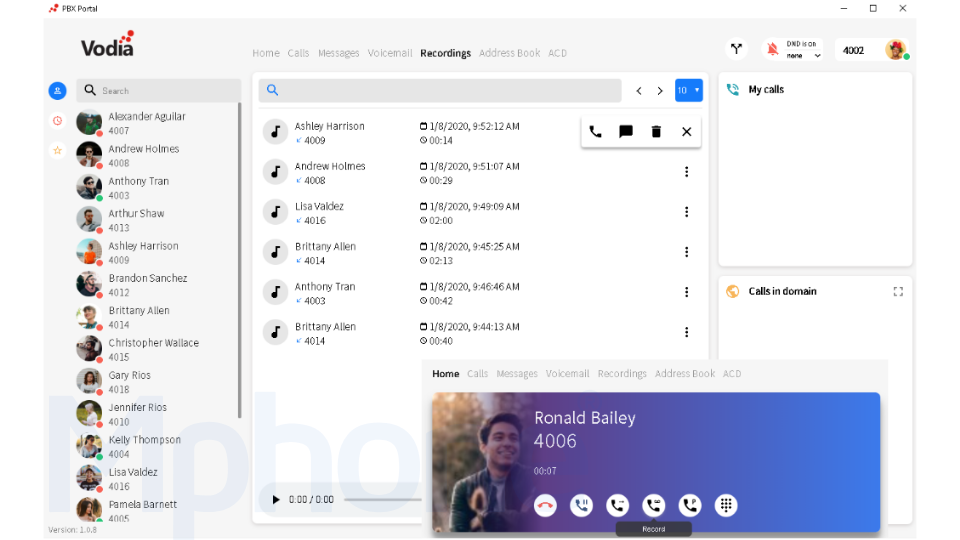Open the page size 10 dropdown
Image resolution: width=960 pixels, height=540 pixels.
coord(689,90)
